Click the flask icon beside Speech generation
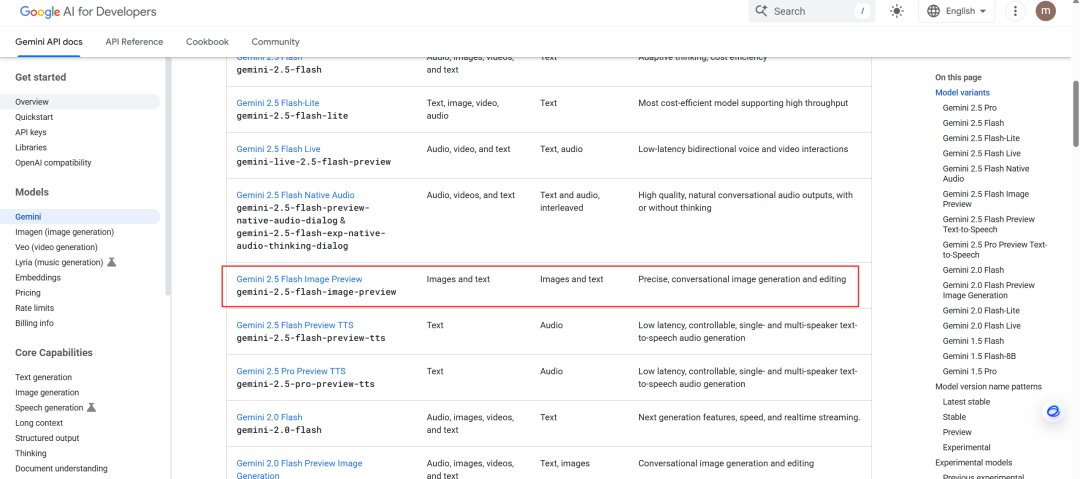The height and width of the screenshot is (479, 1080). coord(91,408)
